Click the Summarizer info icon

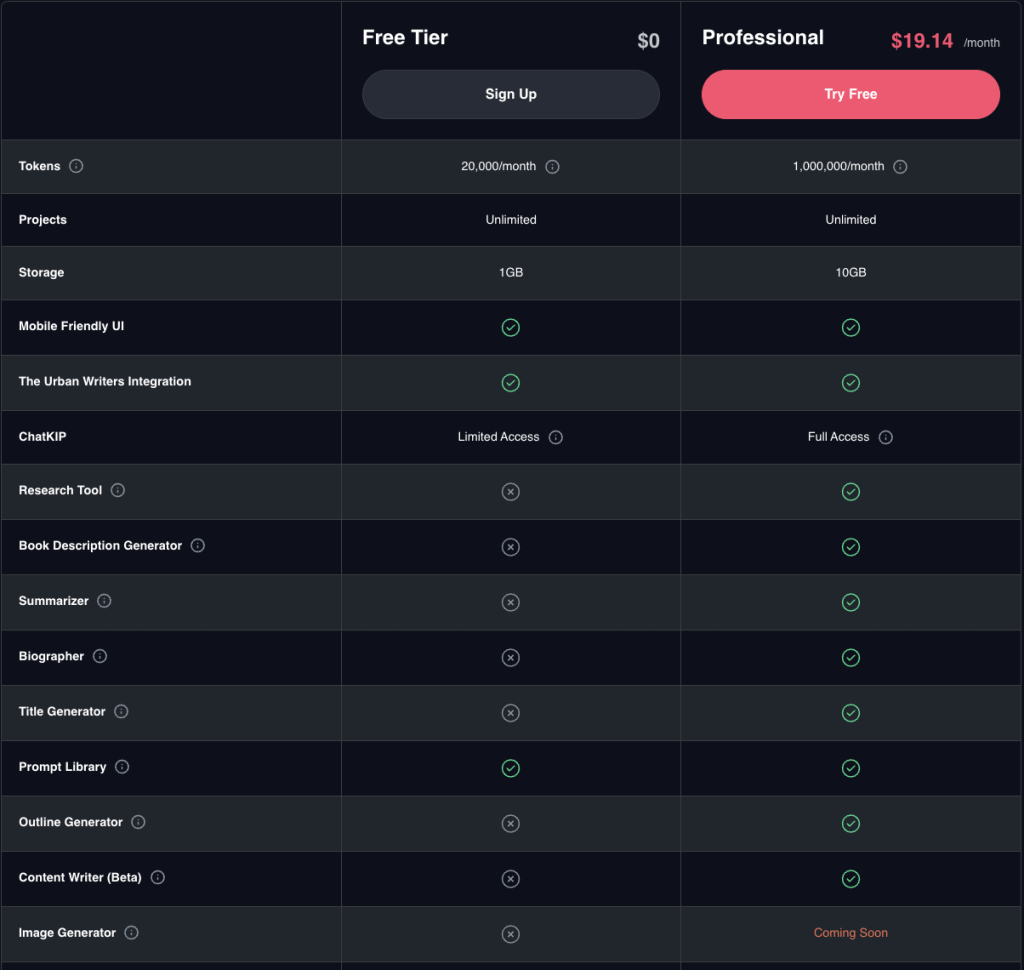tap(104, 601)
